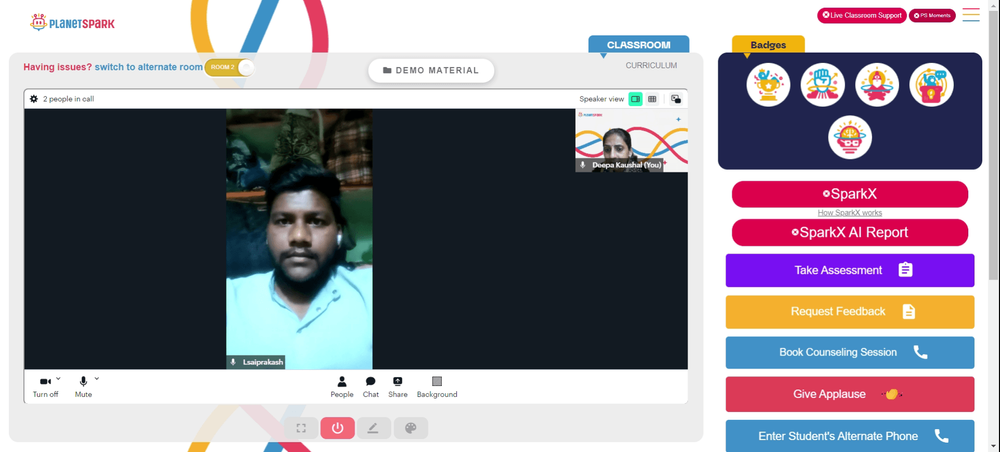Click Lsaiprakash video feed
Viewport: 1000px width, 452px height.
[x=299, y=238]
